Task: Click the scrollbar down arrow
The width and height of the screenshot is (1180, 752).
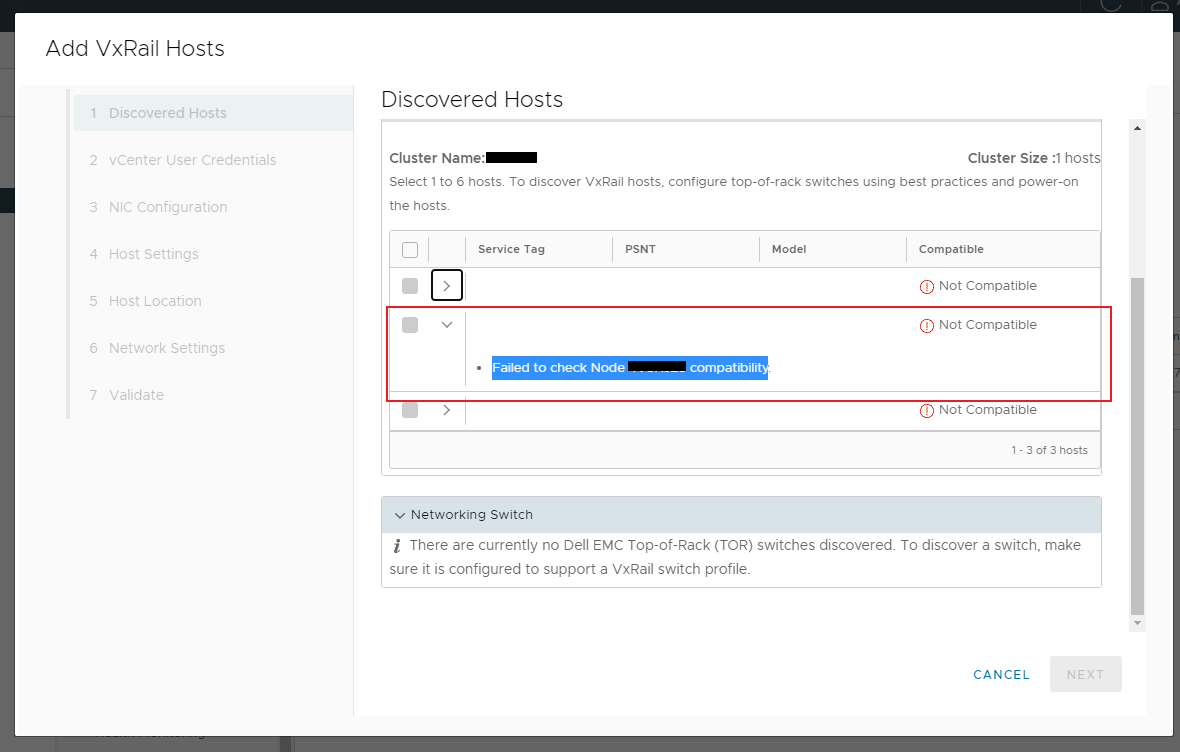Action: point(1137,622)
